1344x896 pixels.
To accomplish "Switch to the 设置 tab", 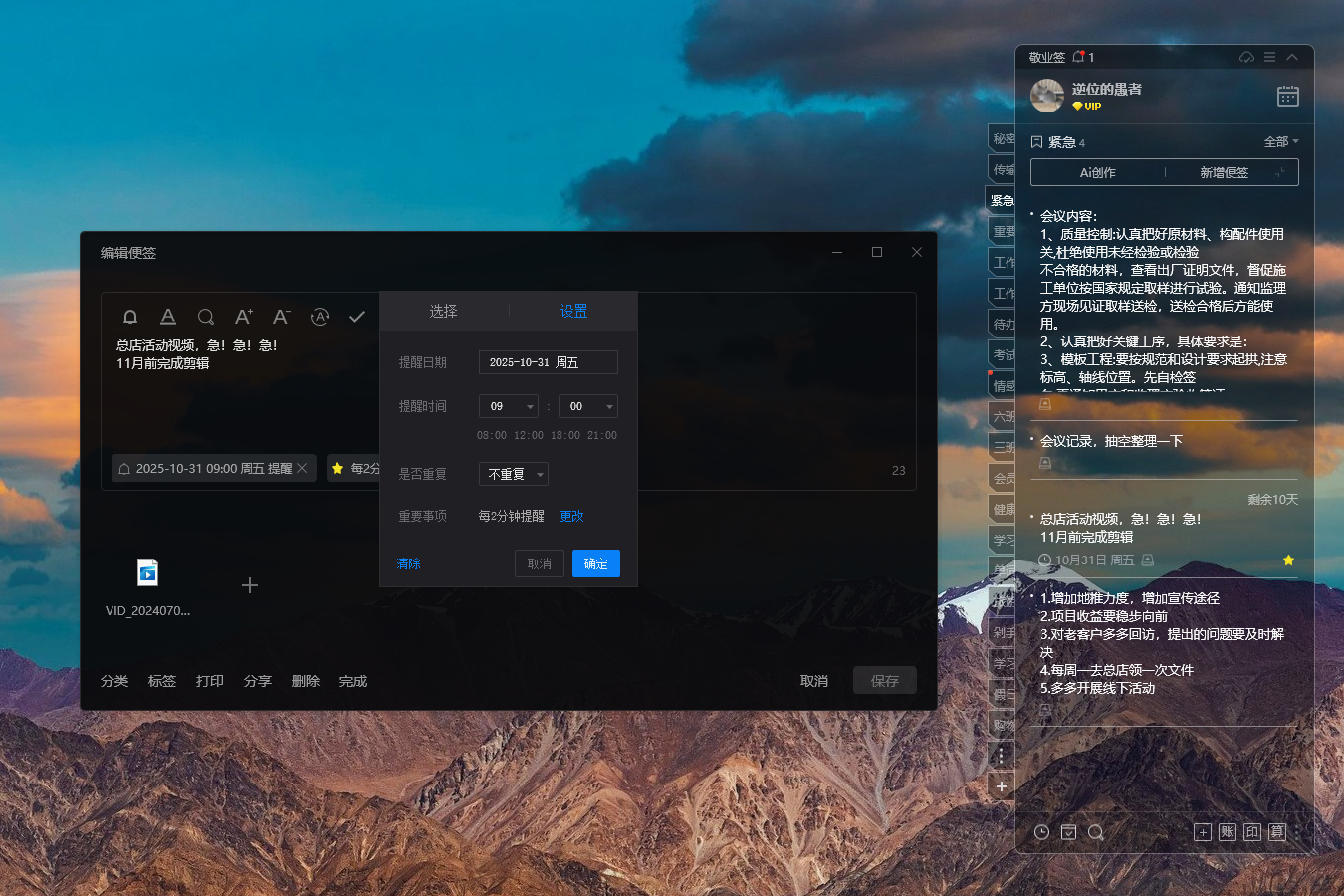I will point(573,312).
